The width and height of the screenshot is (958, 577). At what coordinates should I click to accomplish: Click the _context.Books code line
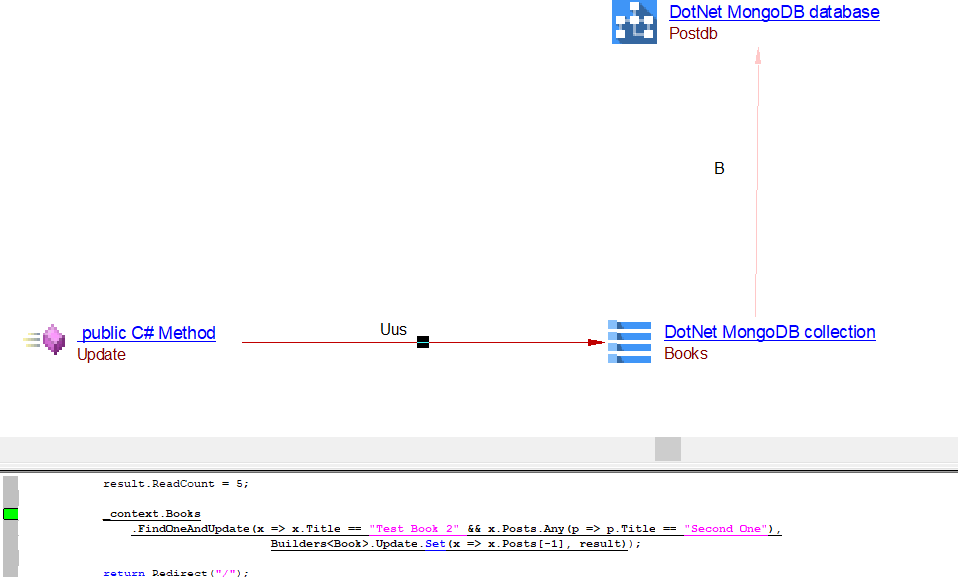(x=154, y=514)
